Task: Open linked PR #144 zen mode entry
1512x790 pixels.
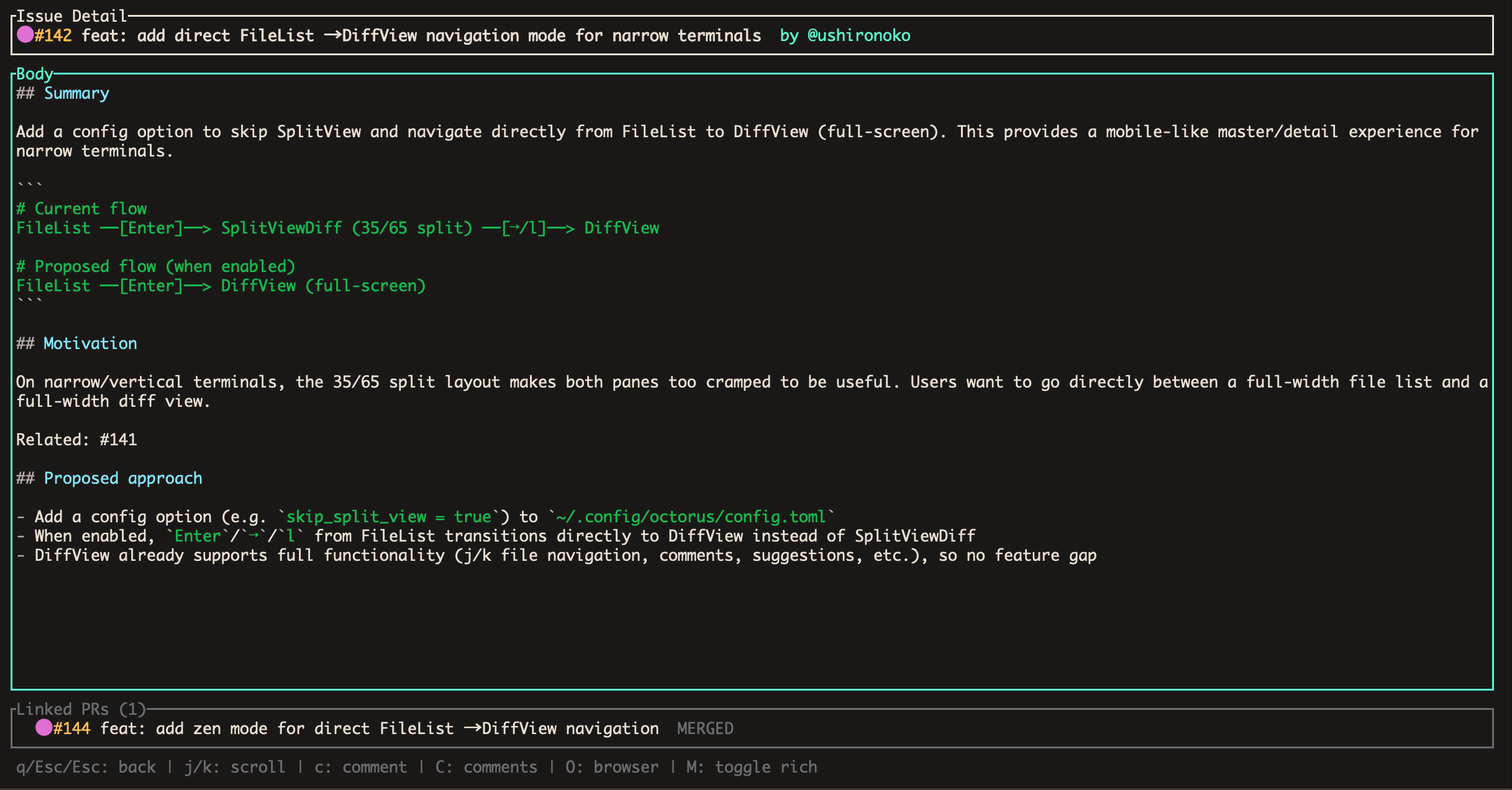Action: [752, 729]
